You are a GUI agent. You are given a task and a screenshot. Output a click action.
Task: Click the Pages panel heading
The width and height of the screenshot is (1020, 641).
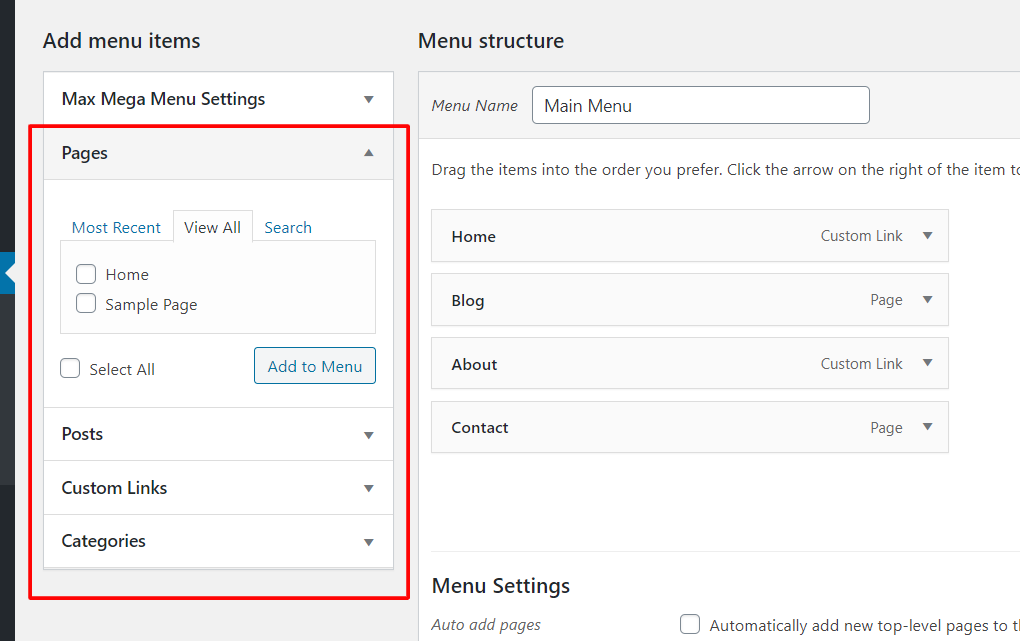tap(85, 153)
